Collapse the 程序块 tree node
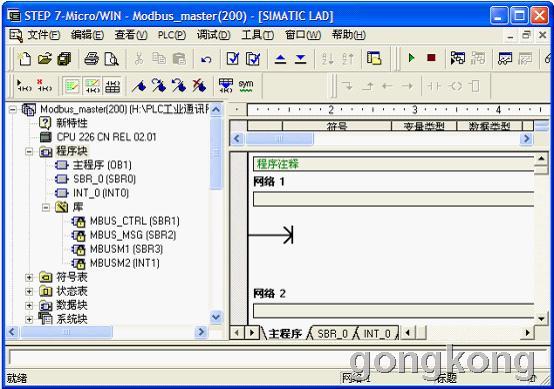 pos(29,152)
